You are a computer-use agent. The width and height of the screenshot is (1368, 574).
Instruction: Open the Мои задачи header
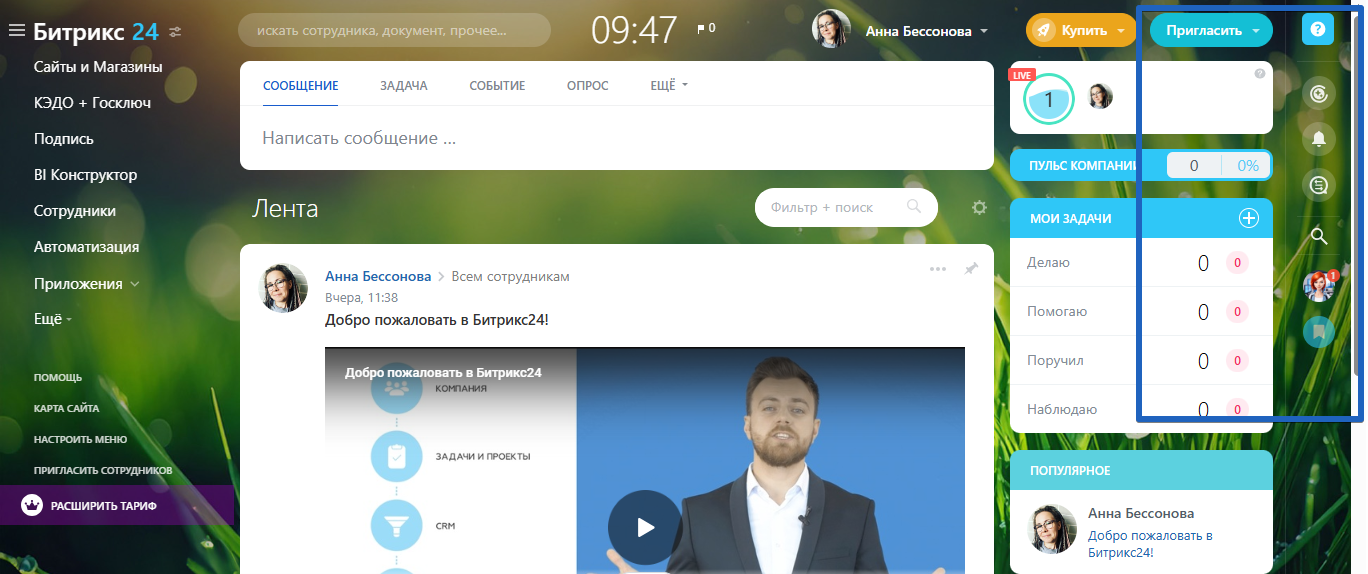[1071, 218]
